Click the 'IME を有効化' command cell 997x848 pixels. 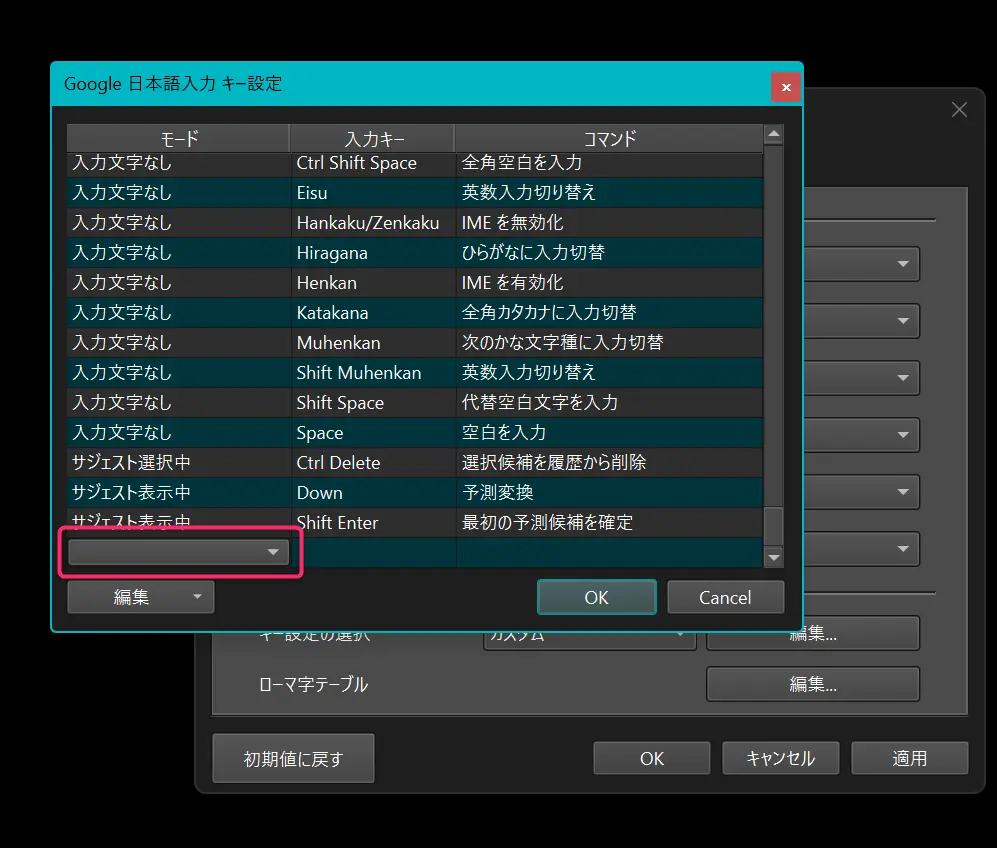pyautogui.click(x=609, y=283)
